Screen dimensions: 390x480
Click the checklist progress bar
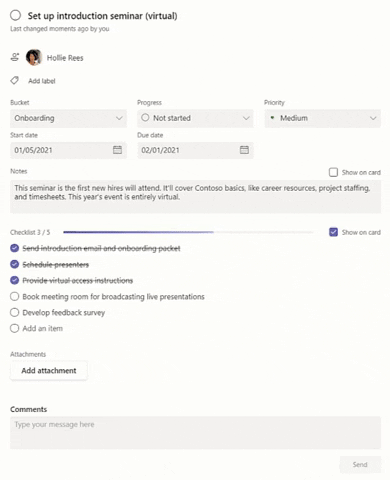(x=188, y=232)
